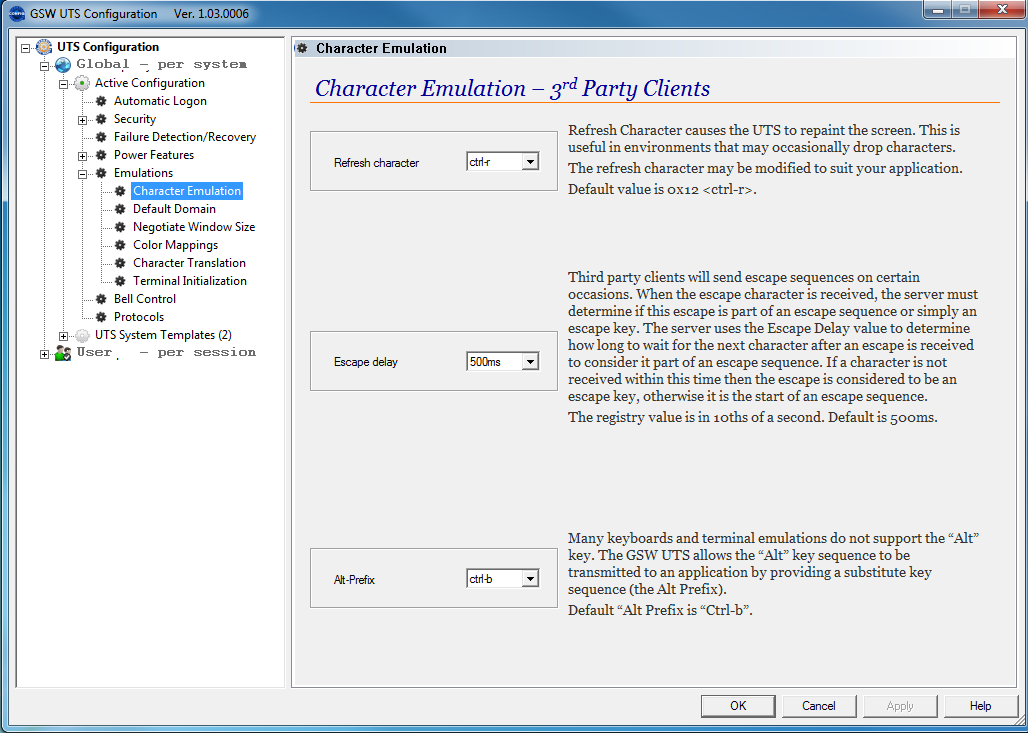This screenshot has width=1028, height=733.
Task: Minimize the GSW UTS Configuration window
Action: click(938, 9)
